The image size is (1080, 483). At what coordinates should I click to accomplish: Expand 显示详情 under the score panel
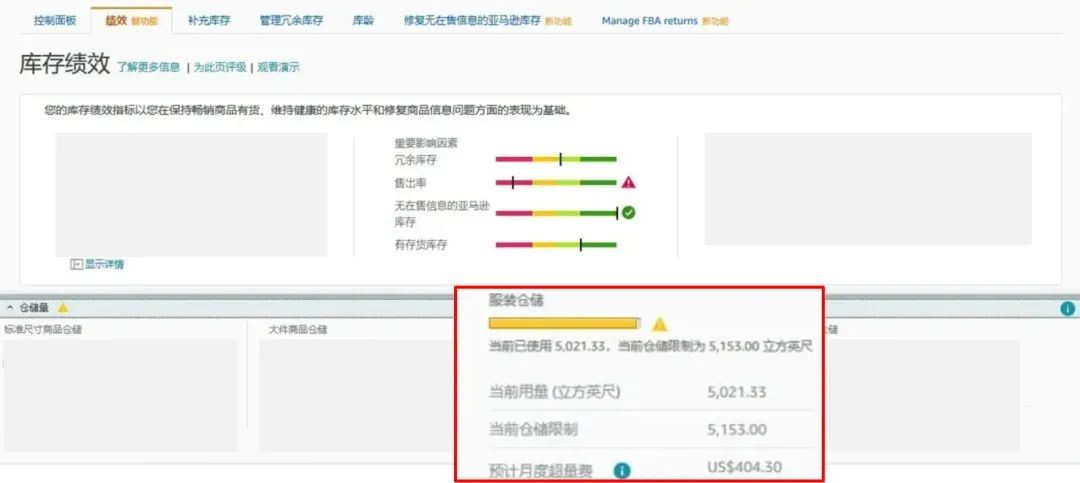pyautogui.click(x=104, y=264)
